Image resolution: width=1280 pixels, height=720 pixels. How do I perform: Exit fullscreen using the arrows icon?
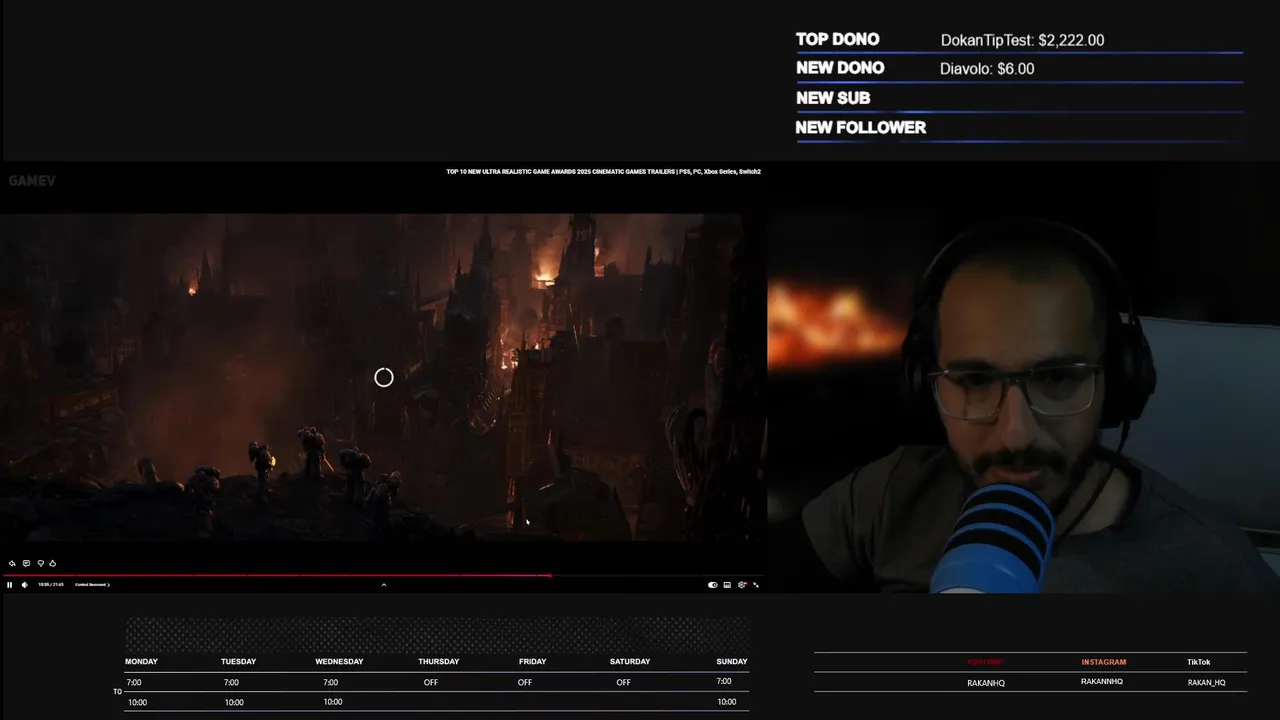coord(756,585)
